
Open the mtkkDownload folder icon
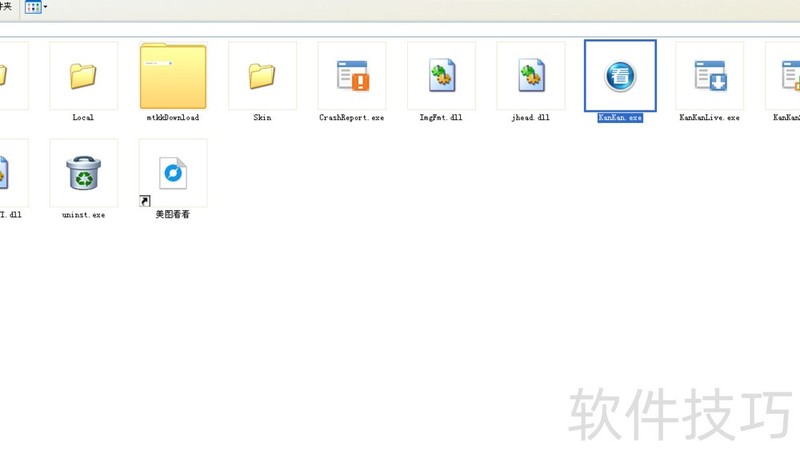(x=173, y=76)
